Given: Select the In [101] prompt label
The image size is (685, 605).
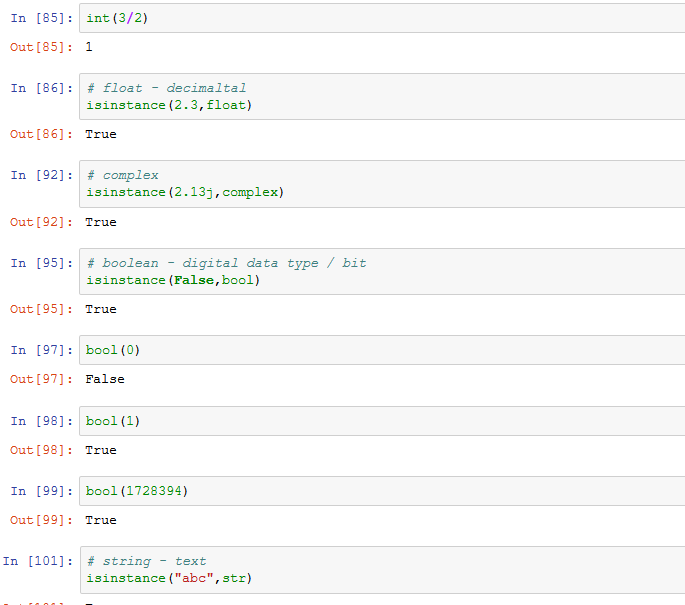Looking at the screenshot, I should pyautogui.click(x=38, y=561).
